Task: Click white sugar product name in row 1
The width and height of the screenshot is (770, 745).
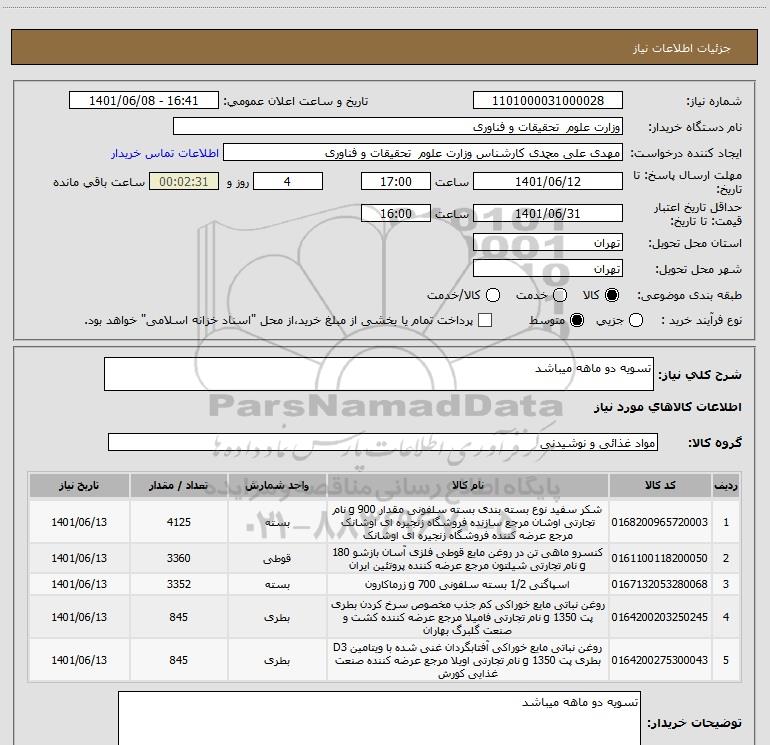Action: click(468, 522)
